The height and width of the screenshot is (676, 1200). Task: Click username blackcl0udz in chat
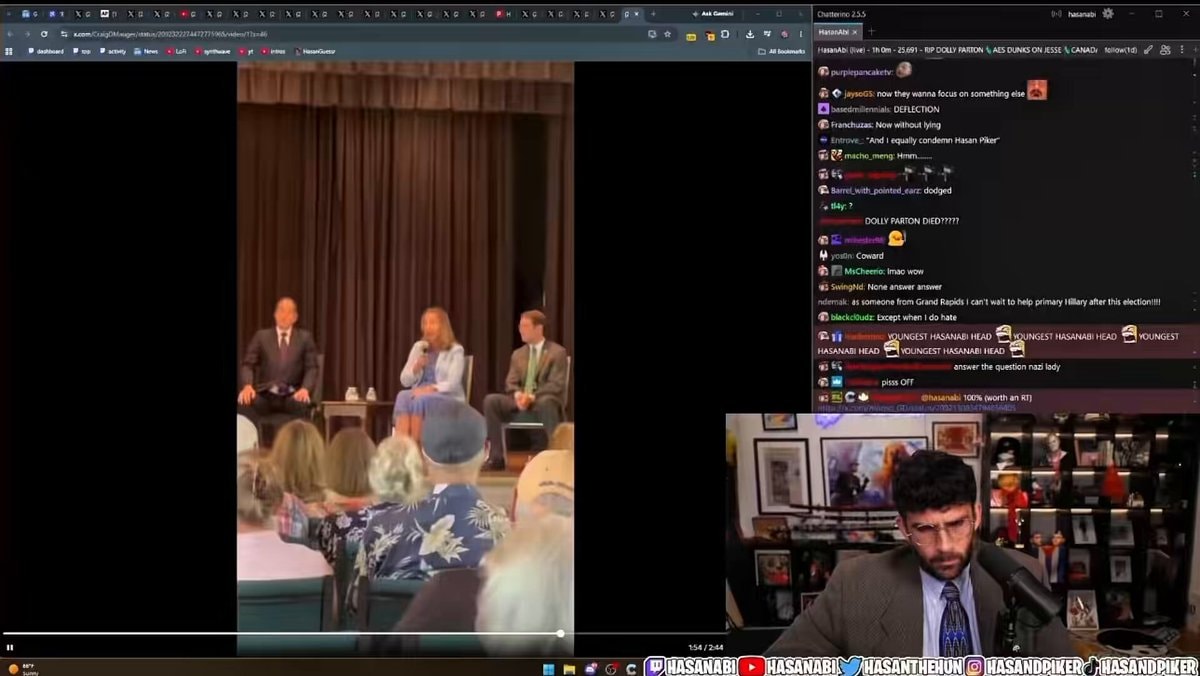(851, 317)
